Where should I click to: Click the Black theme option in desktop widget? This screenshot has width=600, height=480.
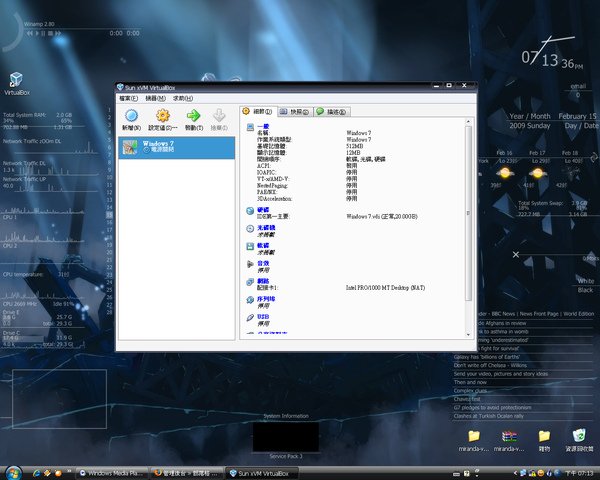point(585,290)
